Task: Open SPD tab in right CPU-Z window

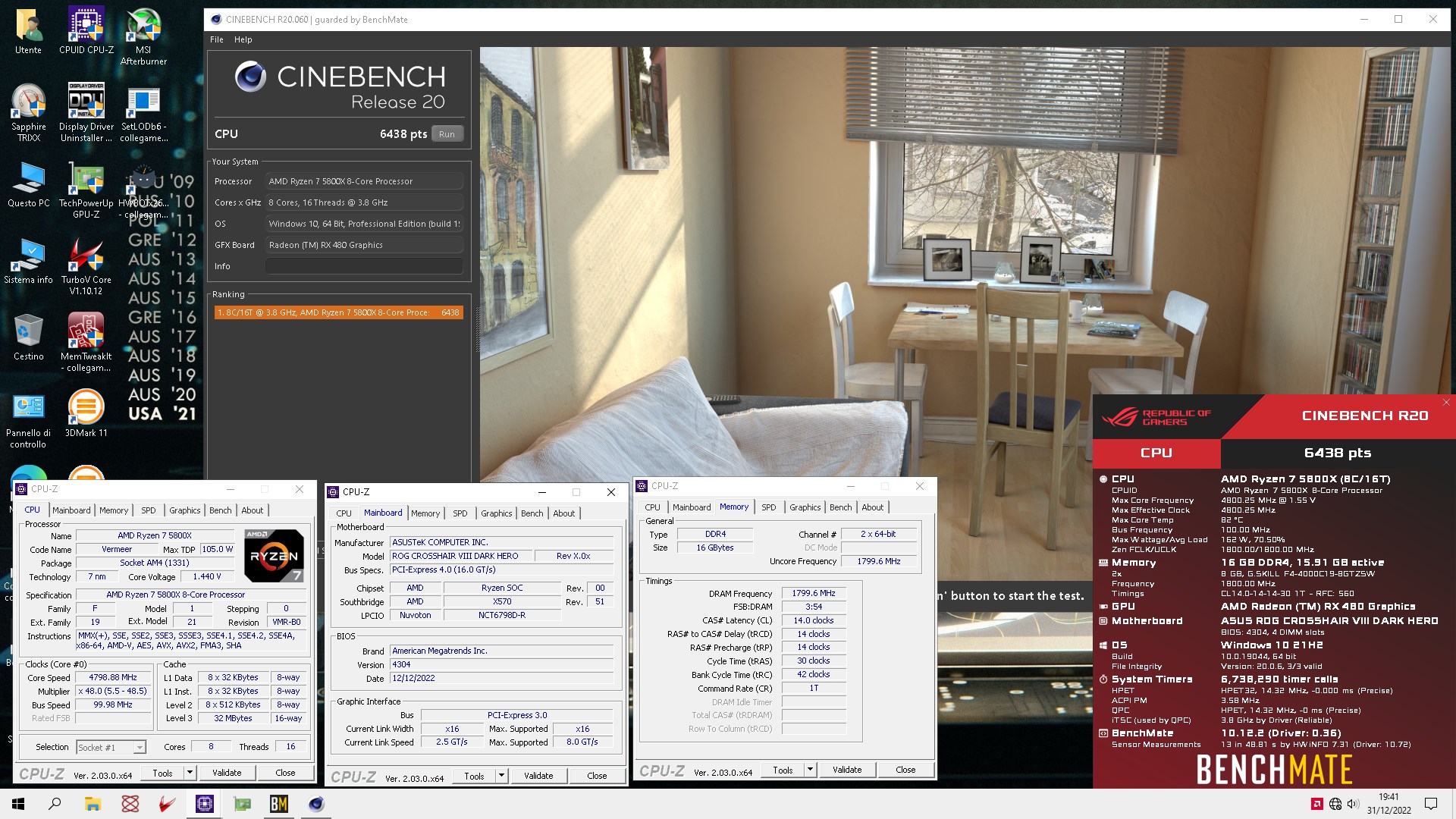Action: 769,507
